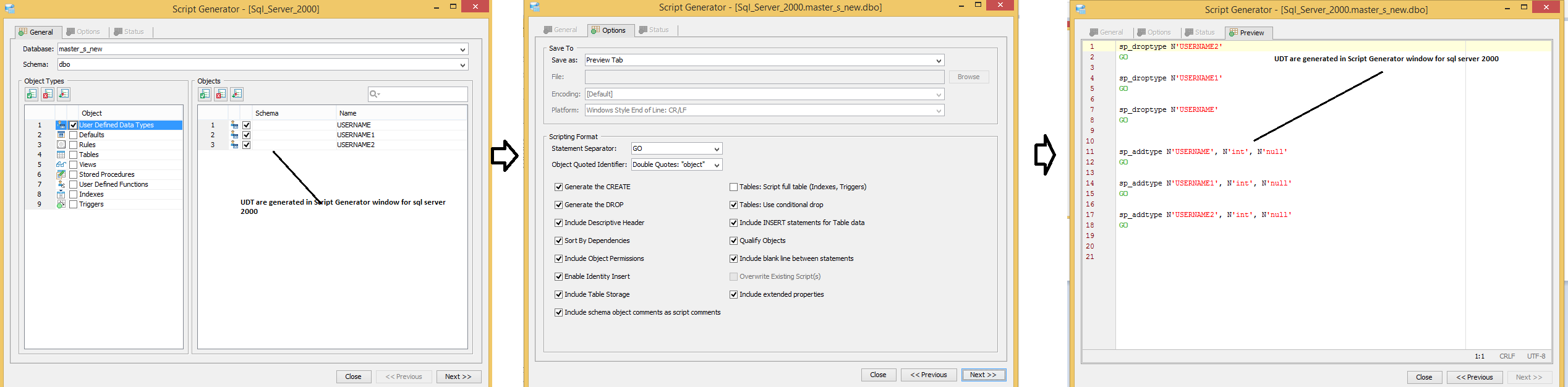Click << Previous in the Preview window
Image resolution: width=1568 pixels, height=387 pixels.
click(1475, 377)
